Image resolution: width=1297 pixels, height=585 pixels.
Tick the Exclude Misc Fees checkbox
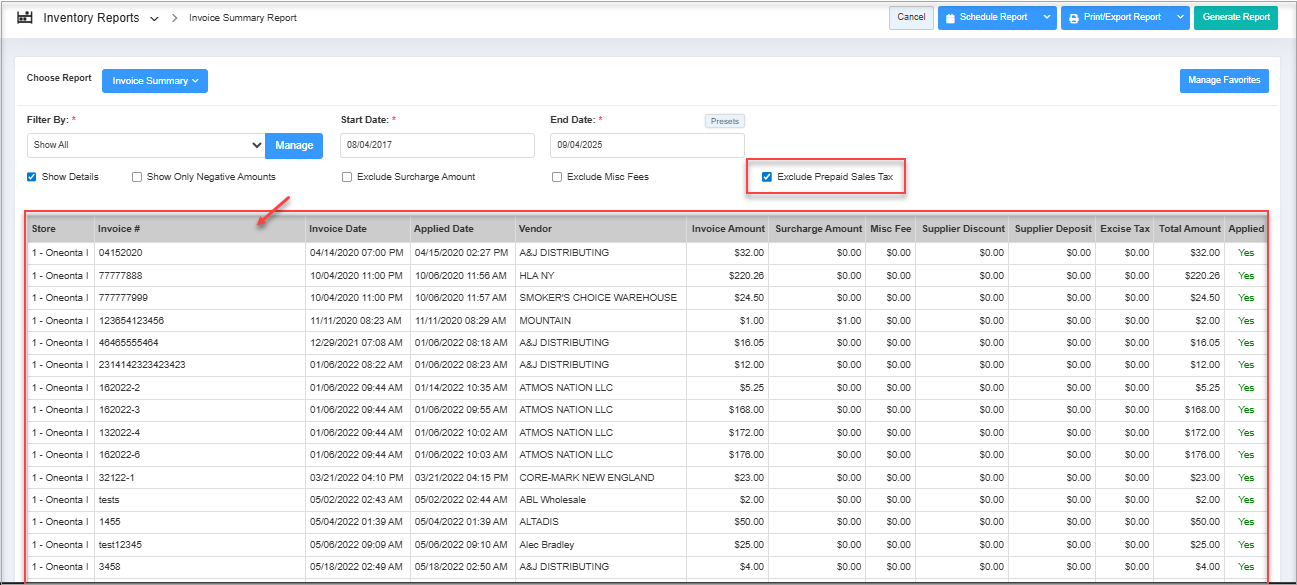(x=557, y=177)
